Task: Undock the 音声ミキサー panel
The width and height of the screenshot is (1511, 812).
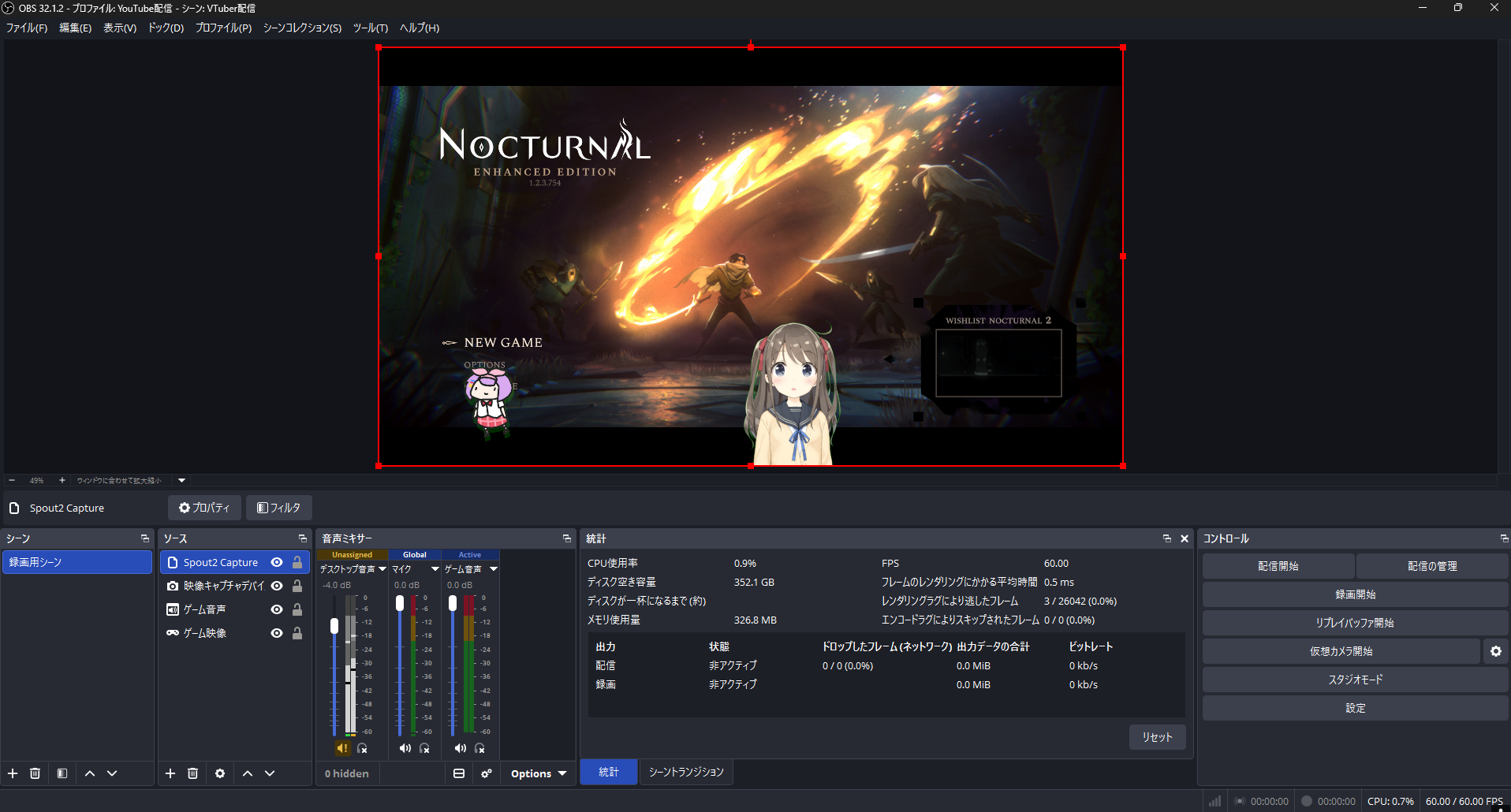Action: (x=567, y=538)
